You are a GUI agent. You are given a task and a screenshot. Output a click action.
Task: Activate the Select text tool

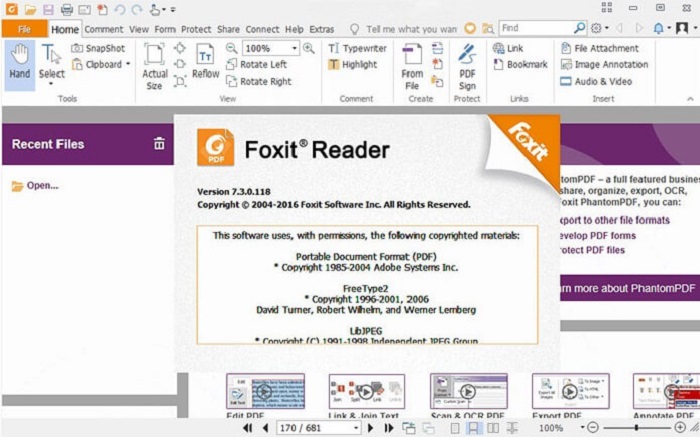click(x=51, y=65)
